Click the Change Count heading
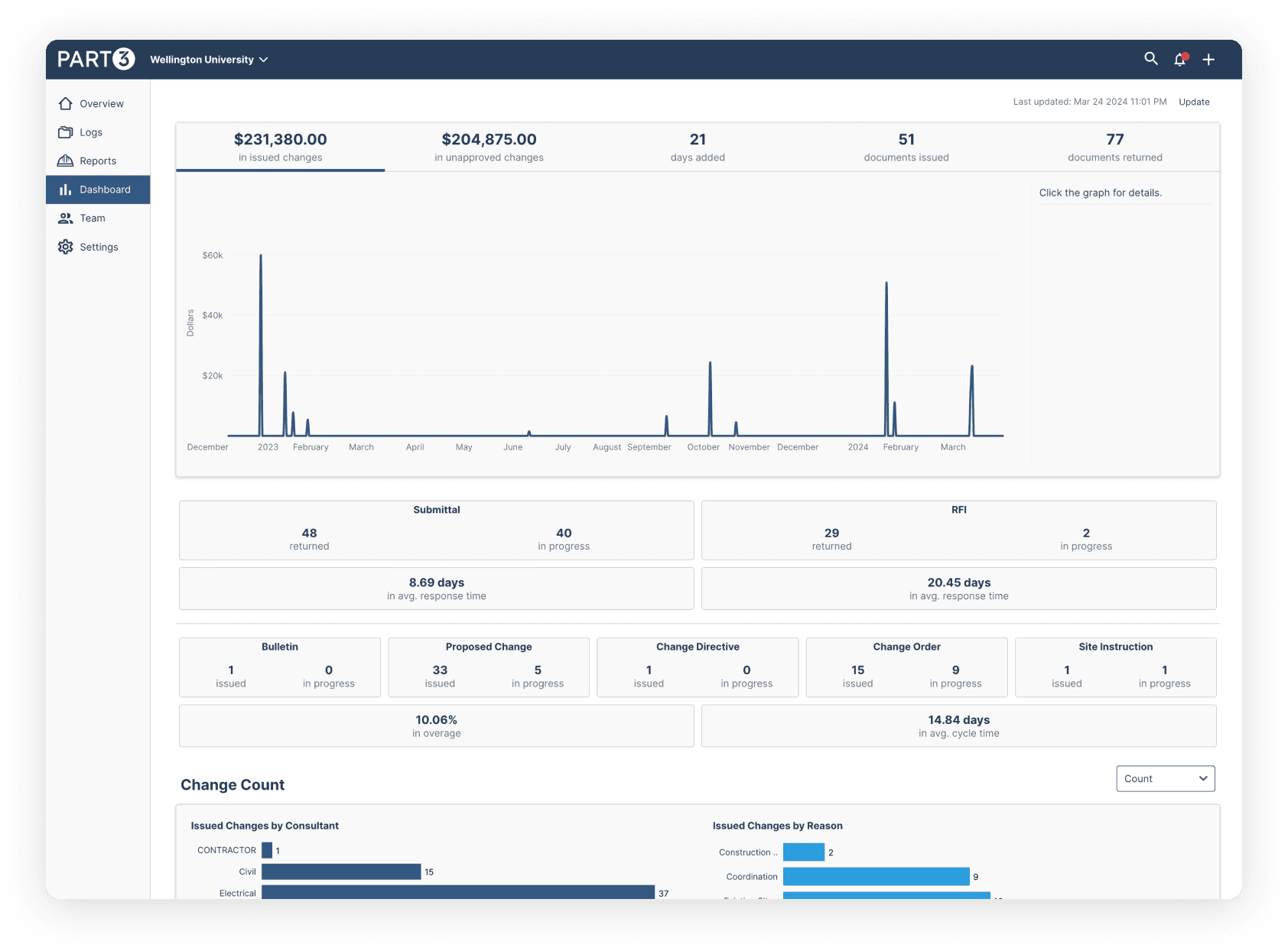Viewport: 1288px width, 951px height. (x=233, y=785)
